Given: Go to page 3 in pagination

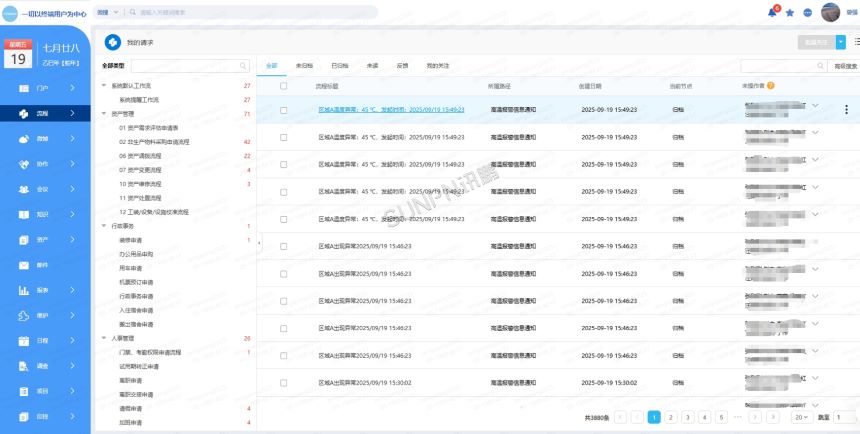Looking at the screenshot, I should click(688, 417).
